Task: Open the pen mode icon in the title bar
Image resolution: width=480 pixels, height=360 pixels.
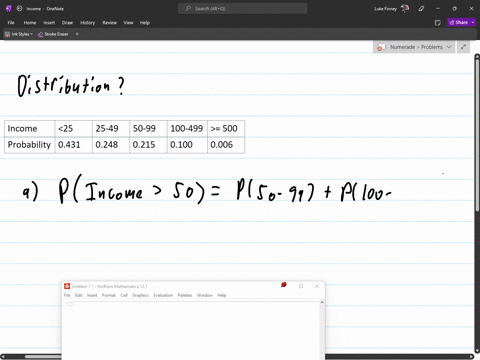Action: (421, 9)
